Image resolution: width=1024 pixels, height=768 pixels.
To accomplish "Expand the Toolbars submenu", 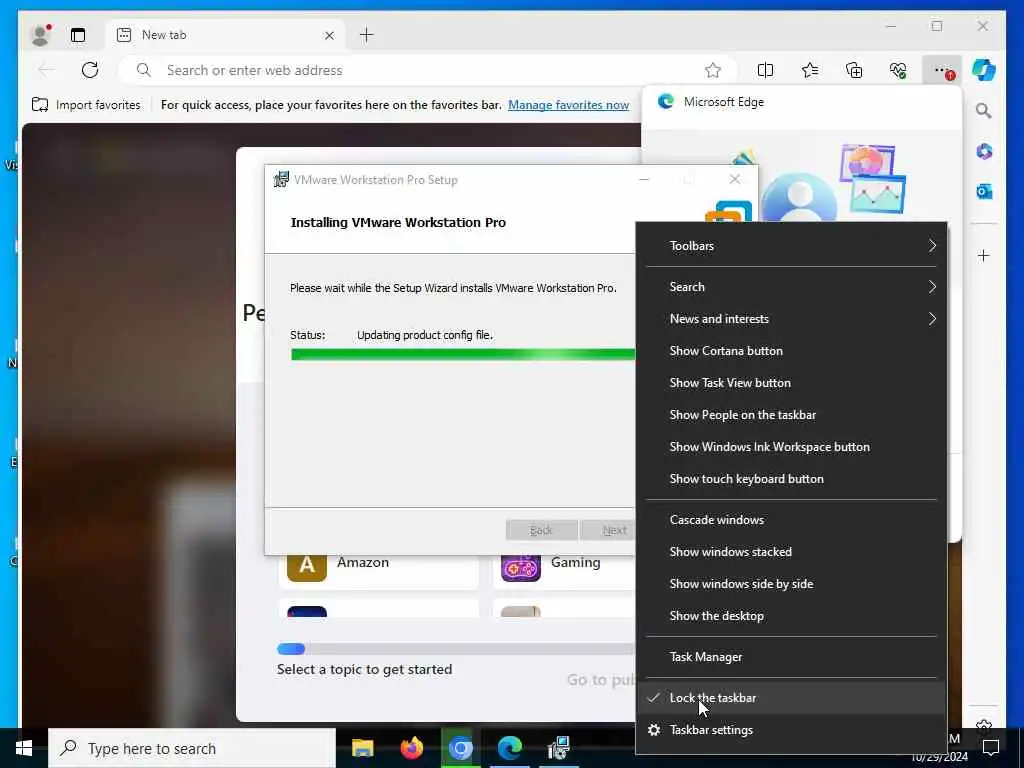I will point(791,246).
